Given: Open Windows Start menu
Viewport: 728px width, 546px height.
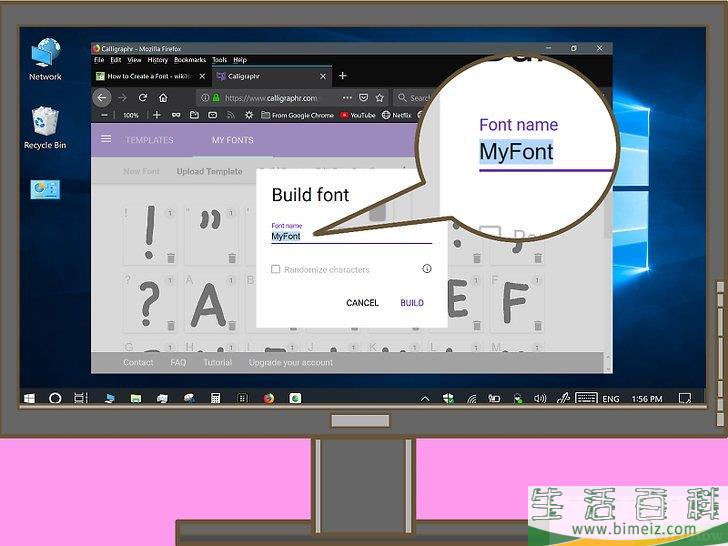Looking at the screenshot, I should pos(29,398).
